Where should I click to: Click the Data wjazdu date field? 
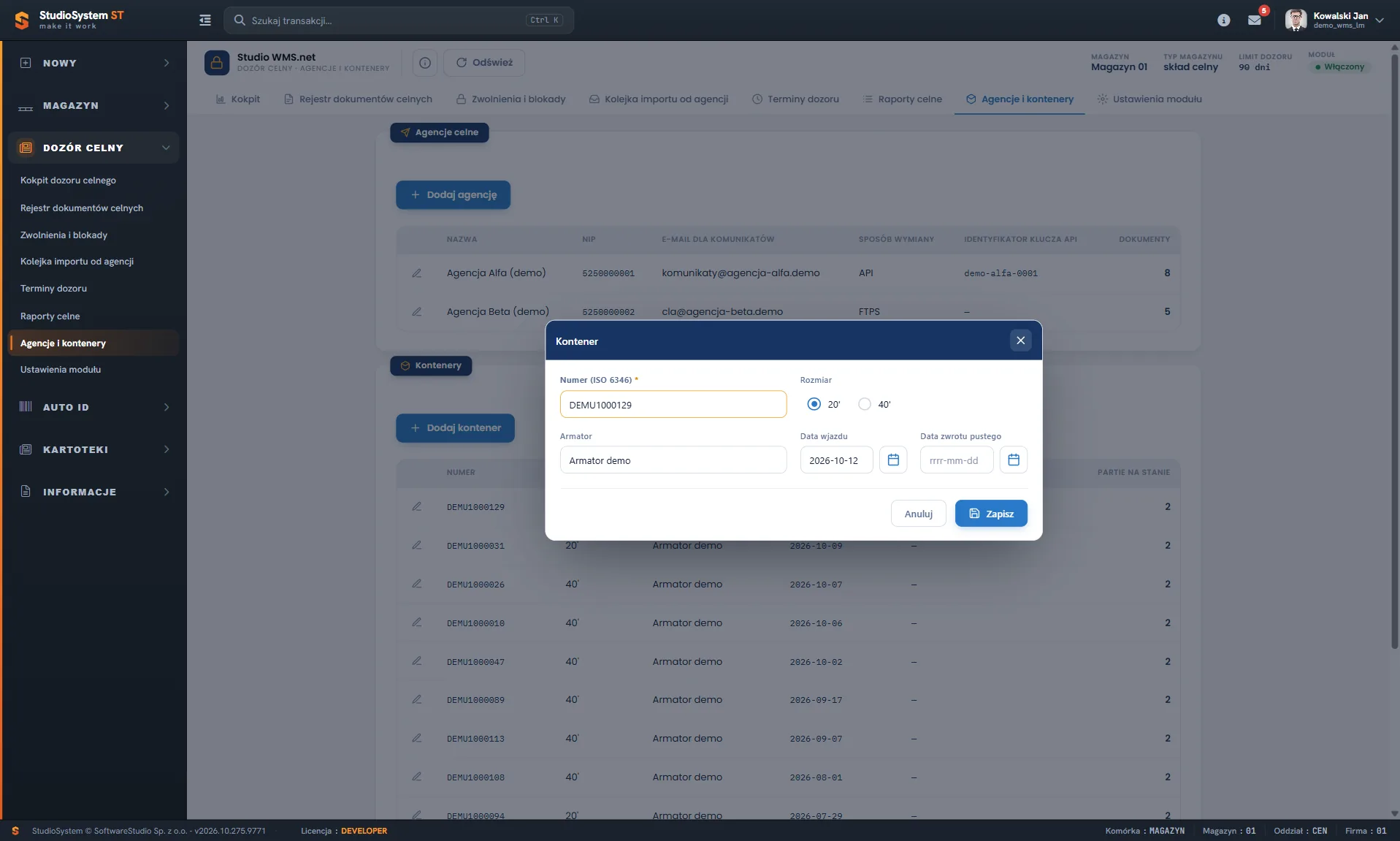(837, 460)
